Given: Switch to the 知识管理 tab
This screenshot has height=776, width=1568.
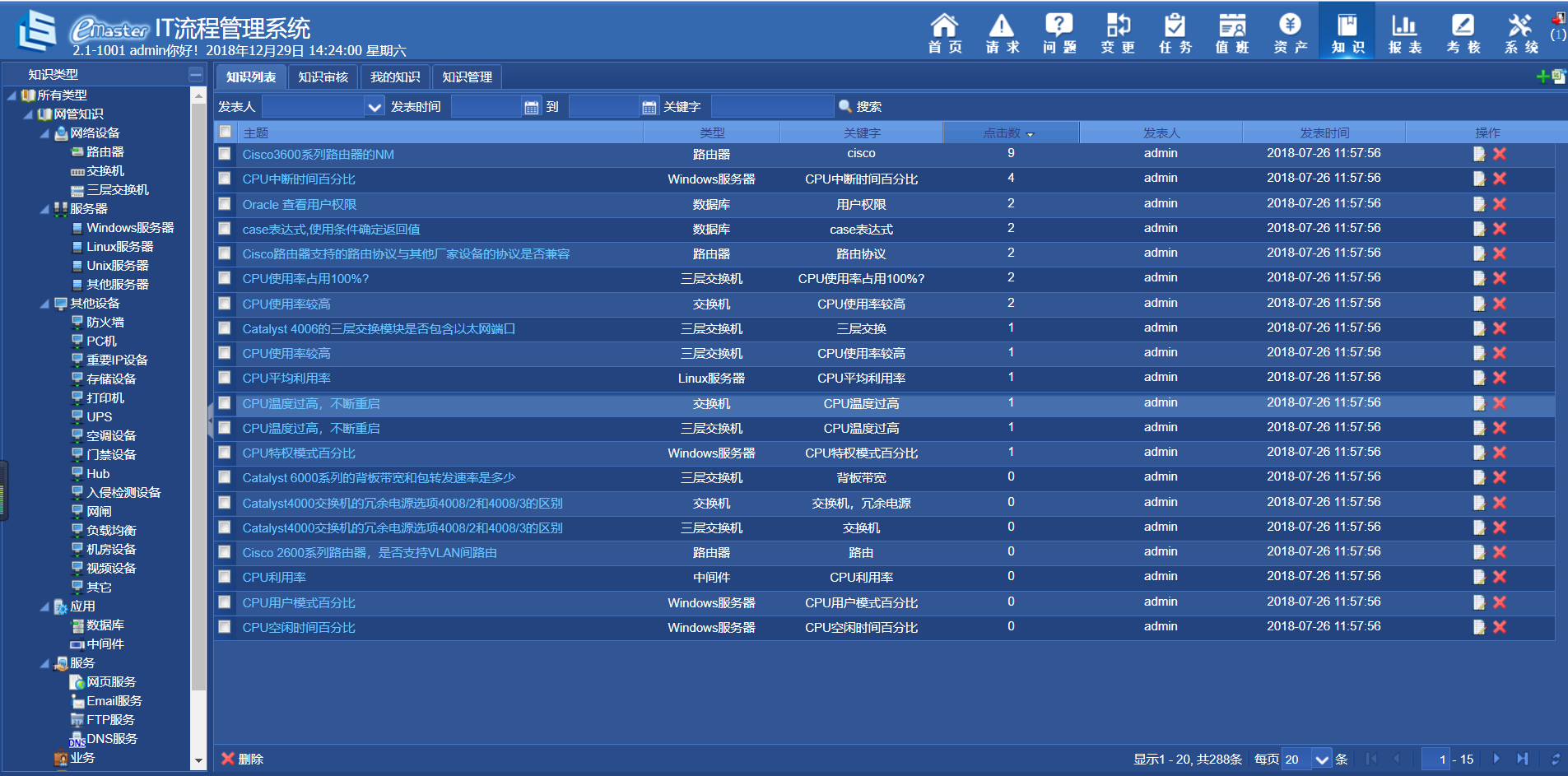Looking at the screenshot, I should (x=467, y=77).
